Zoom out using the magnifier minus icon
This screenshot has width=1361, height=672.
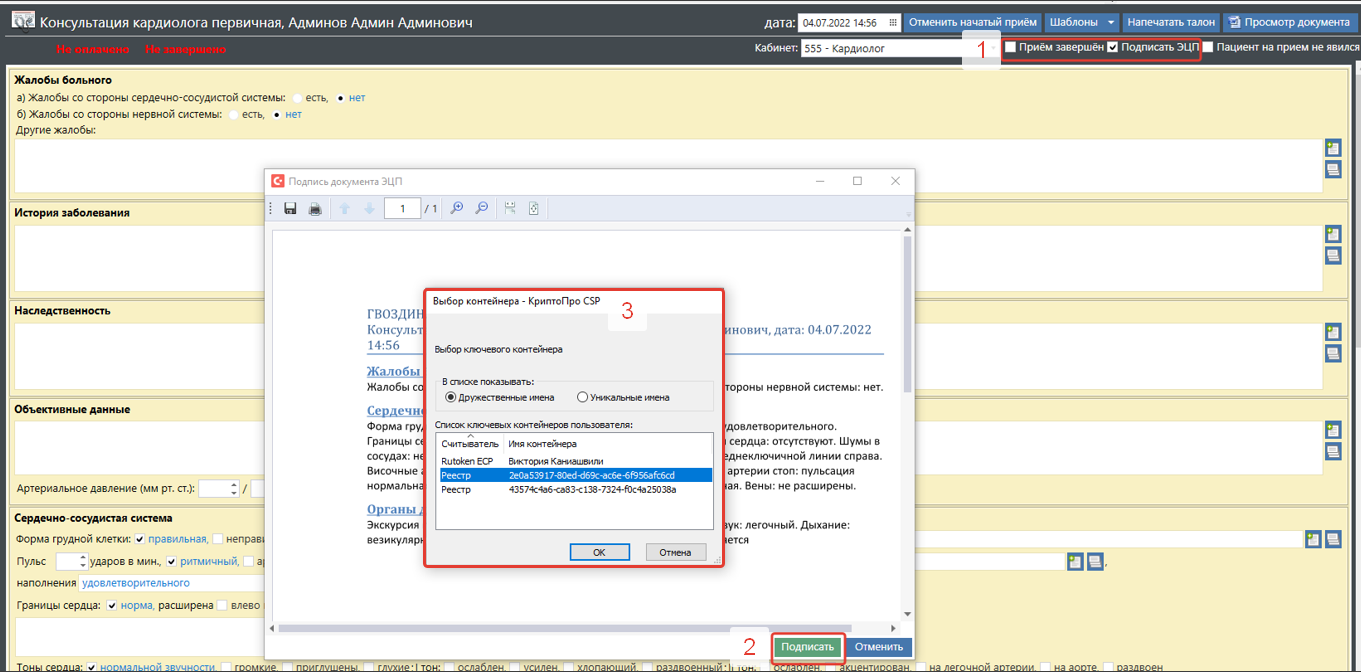coord(482,209)
